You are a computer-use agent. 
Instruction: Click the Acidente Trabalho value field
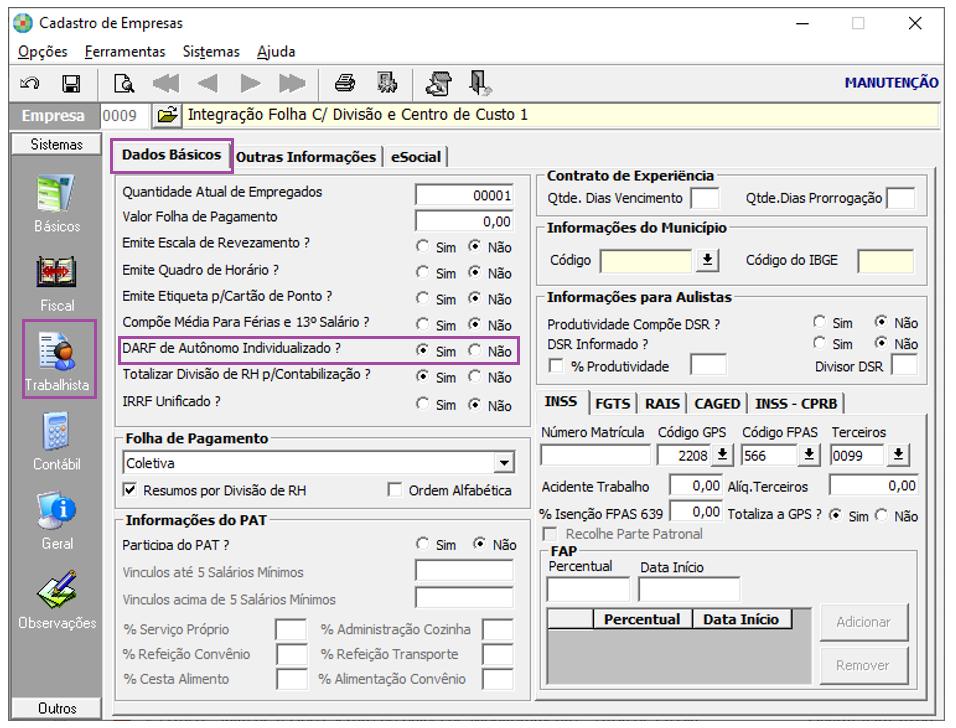[696, 486]
